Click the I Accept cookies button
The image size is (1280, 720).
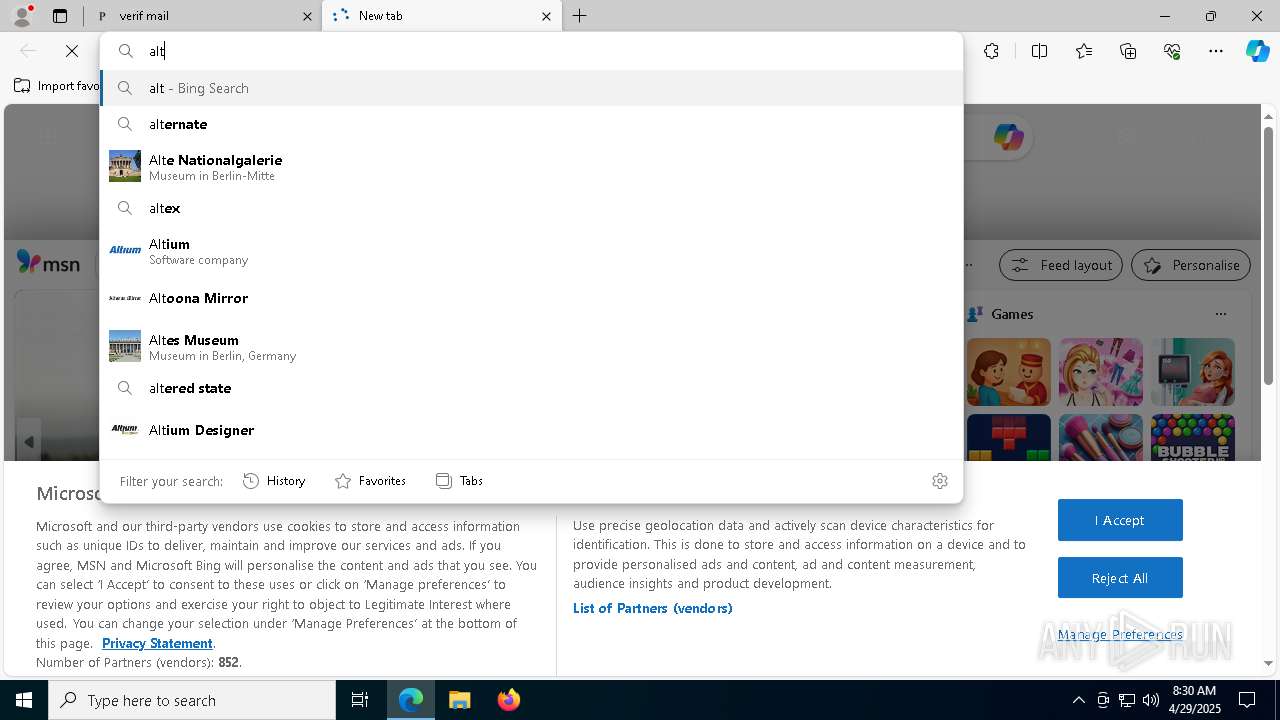tap(1120, 520)
